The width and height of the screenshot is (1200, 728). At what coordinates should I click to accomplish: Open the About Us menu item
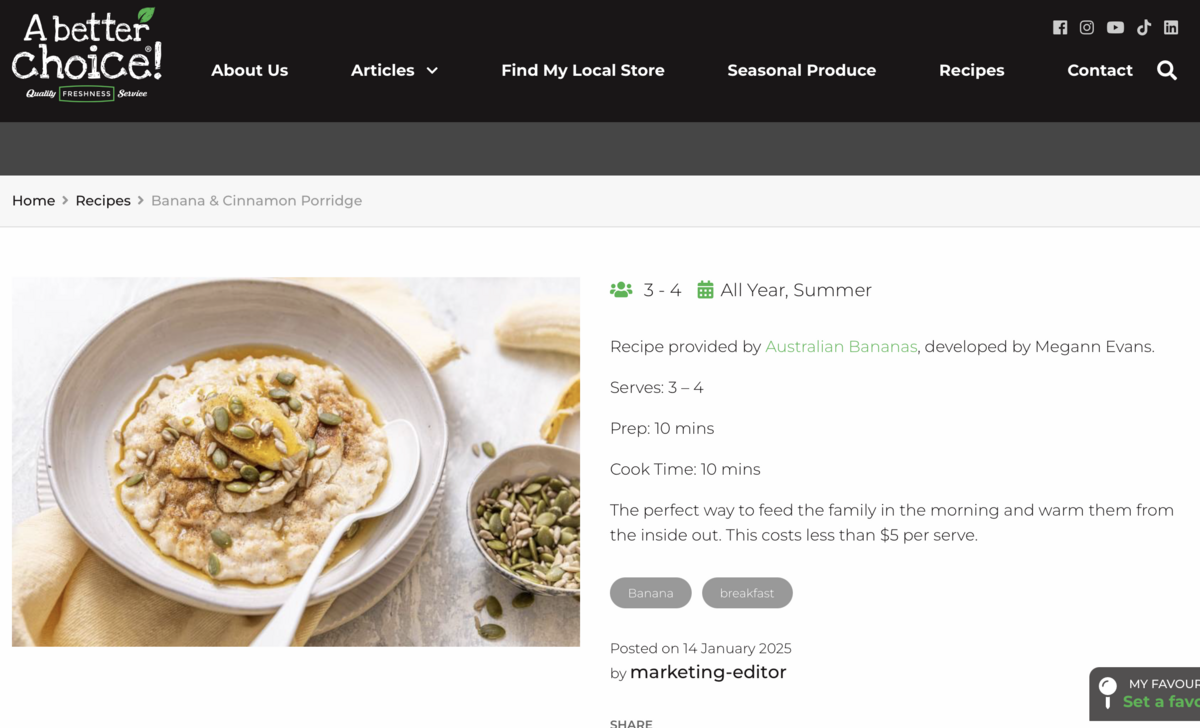tap(249, 70)
